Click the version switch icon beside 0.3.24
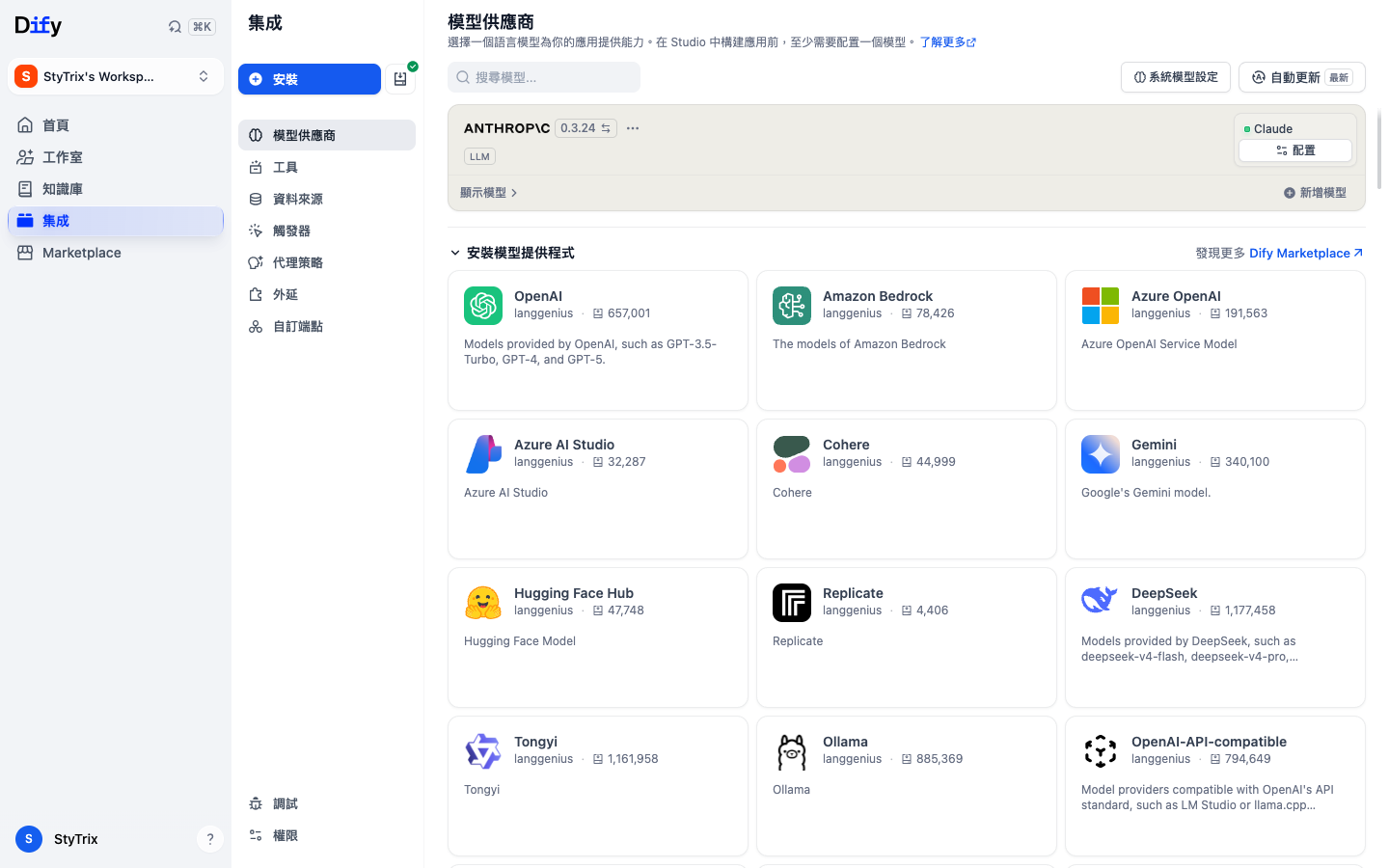 pos(606,128)
